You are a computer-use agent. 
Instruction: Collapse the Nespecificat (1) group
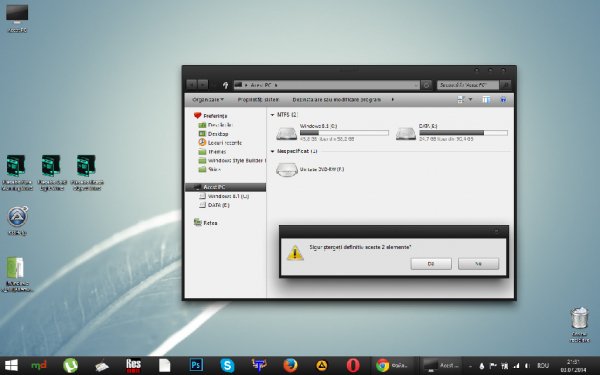pos(272,152)
